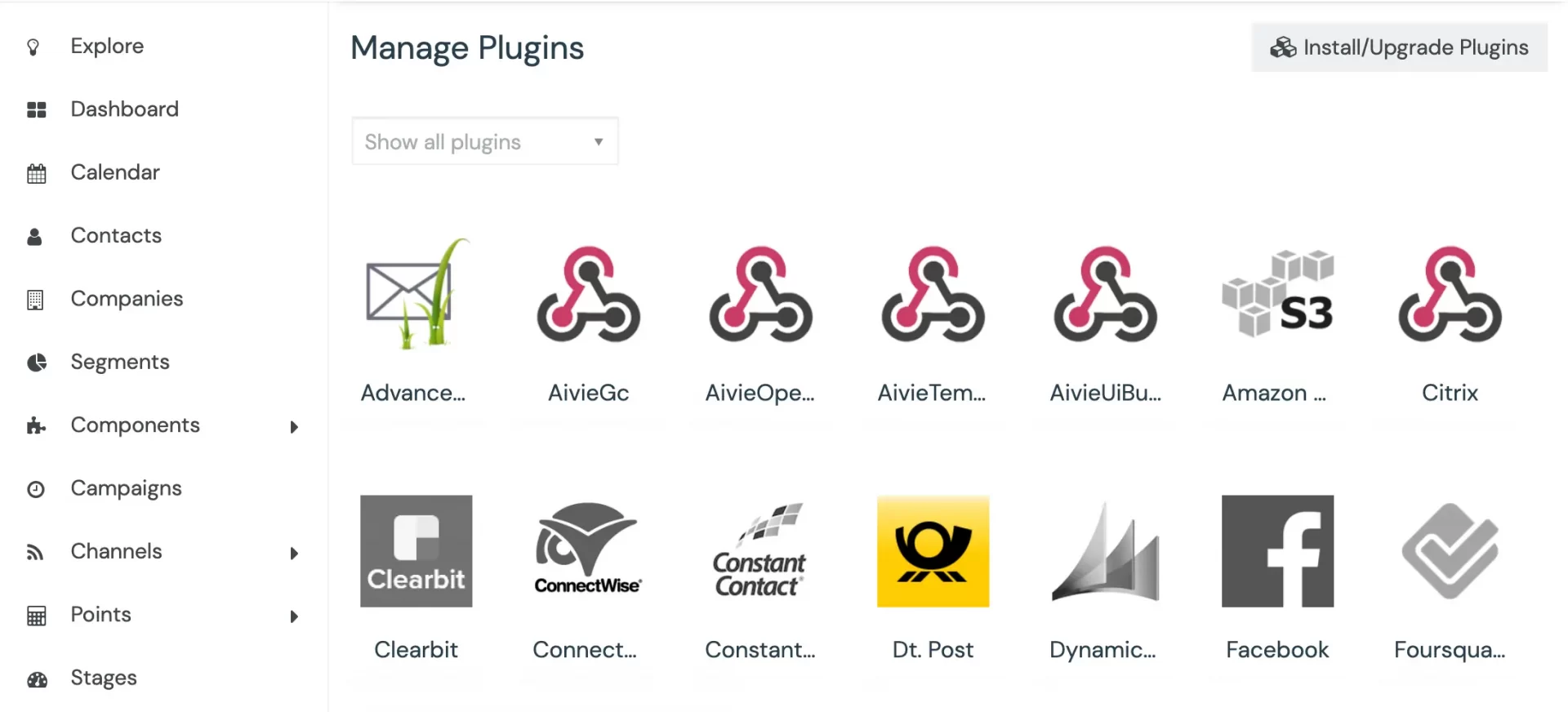Screen dimensions: 1568x712
Task: Select the Dynamics CRM plugin logo
Action: (x=1106, y=551)
